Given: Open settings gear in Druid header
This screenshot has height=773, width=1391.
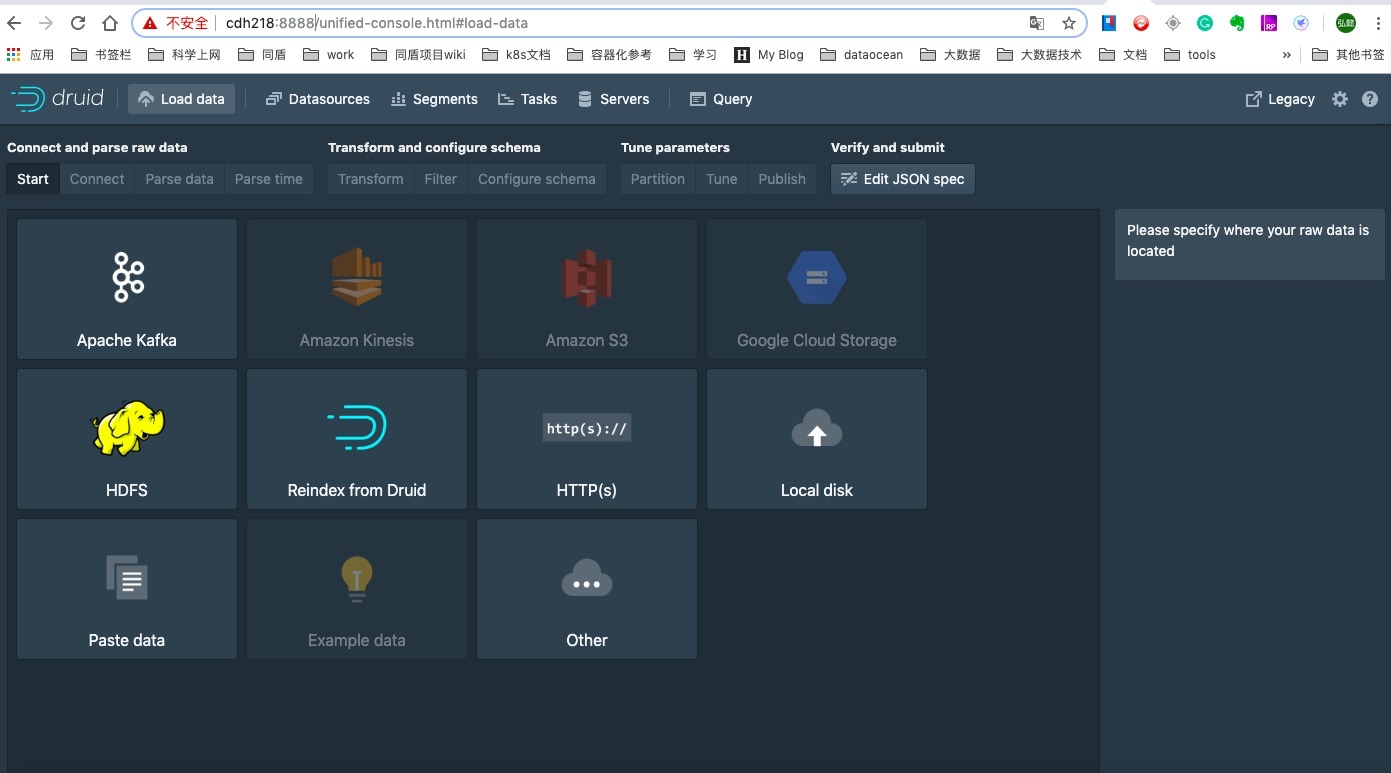Looking at the screenshot, I should coord(1340,99).
